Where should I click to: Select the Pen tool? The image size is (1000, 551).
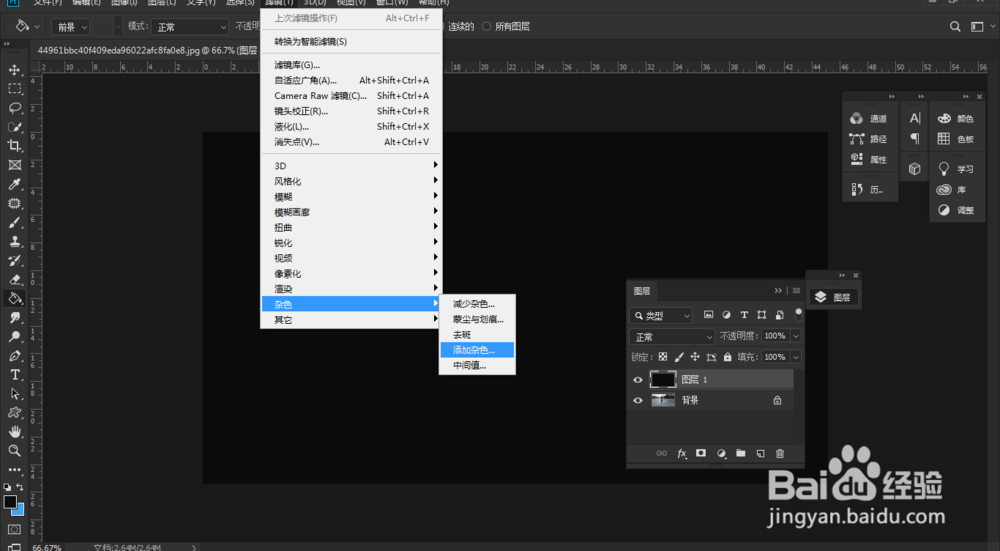[x=15, y=356]
